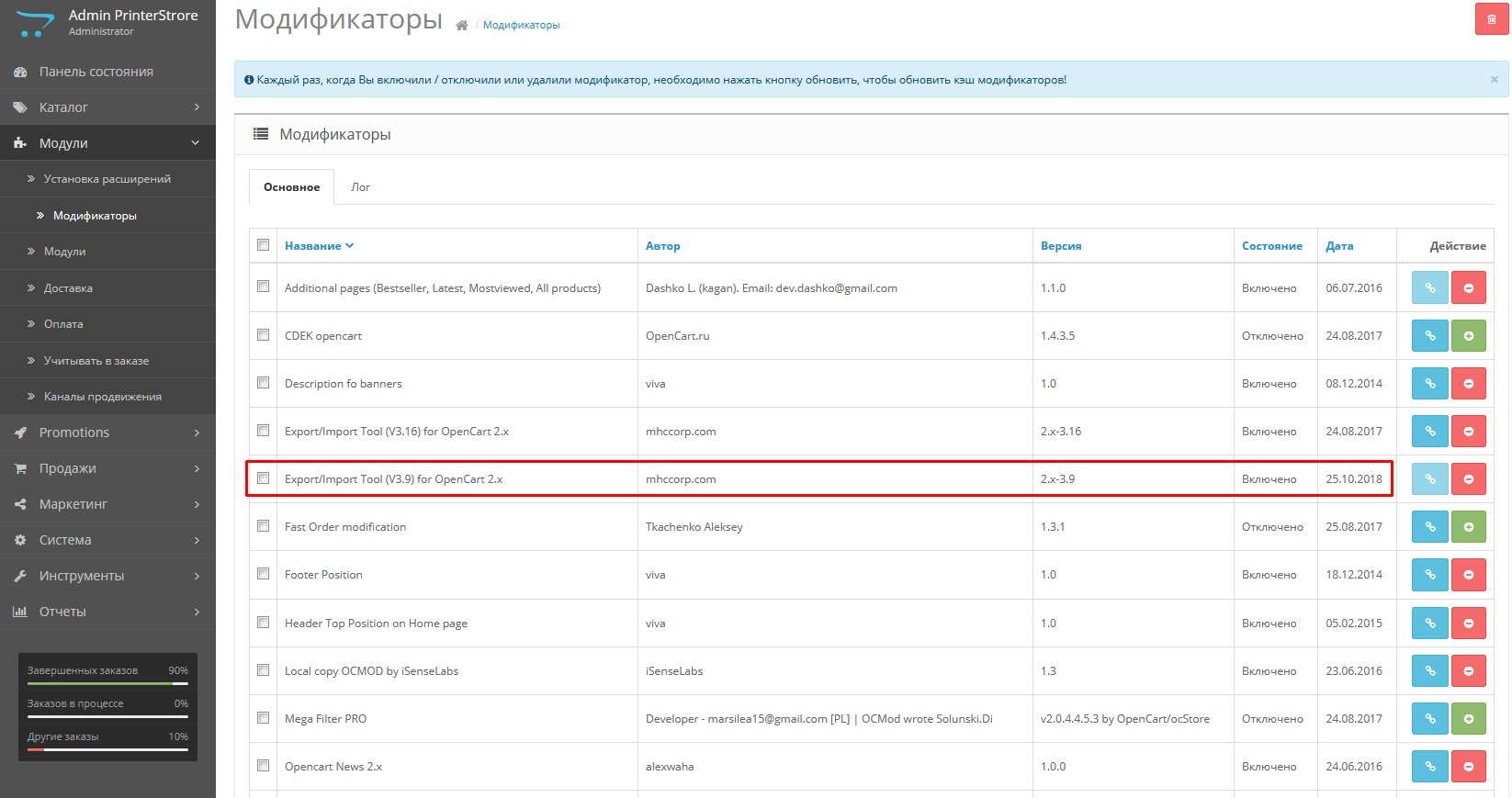
Task: Expand the Инструменты sidebar menu
Action: (107, 576)
